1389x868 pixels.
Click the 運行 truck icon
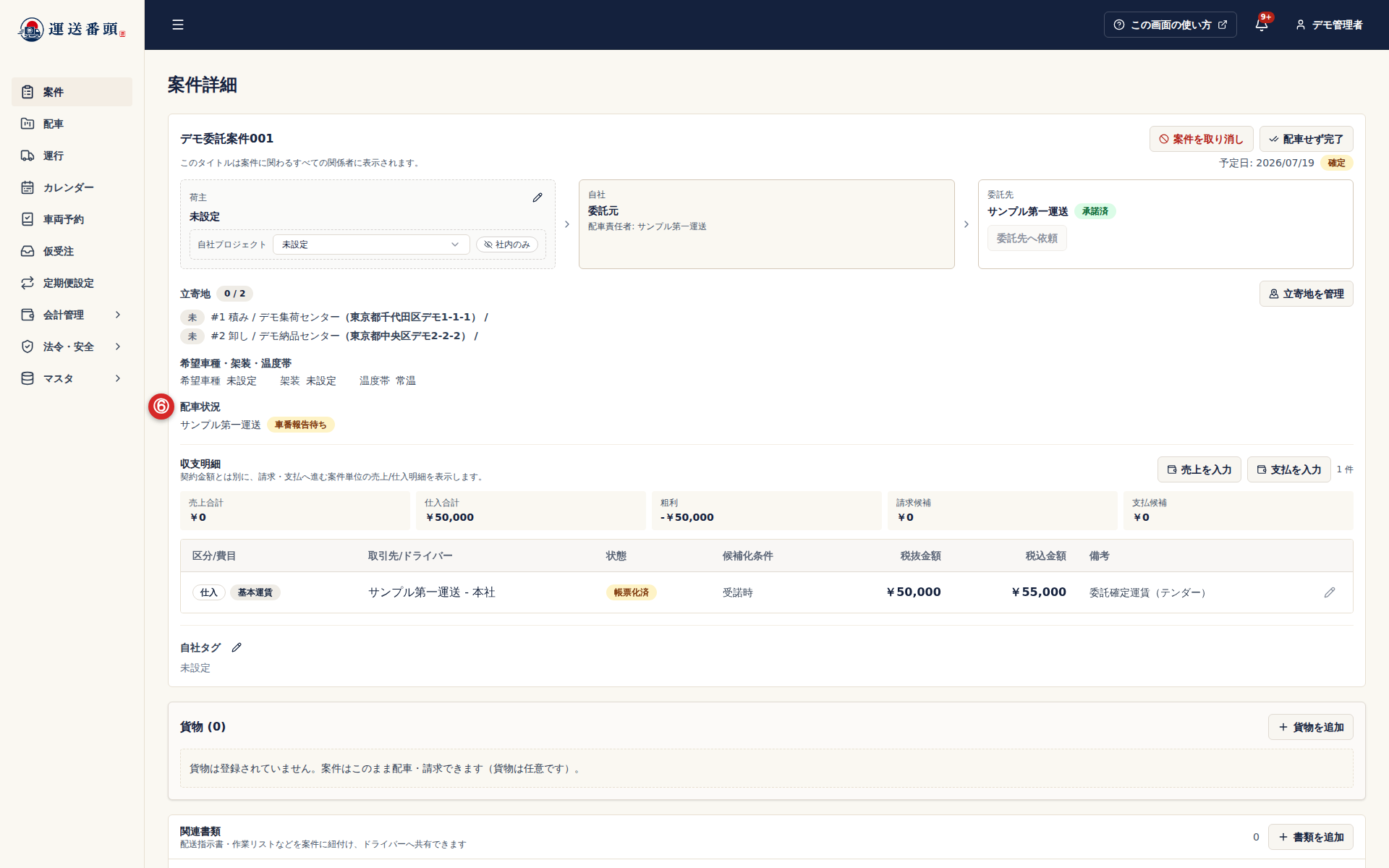pyautogui.click(x=27, y=156)
